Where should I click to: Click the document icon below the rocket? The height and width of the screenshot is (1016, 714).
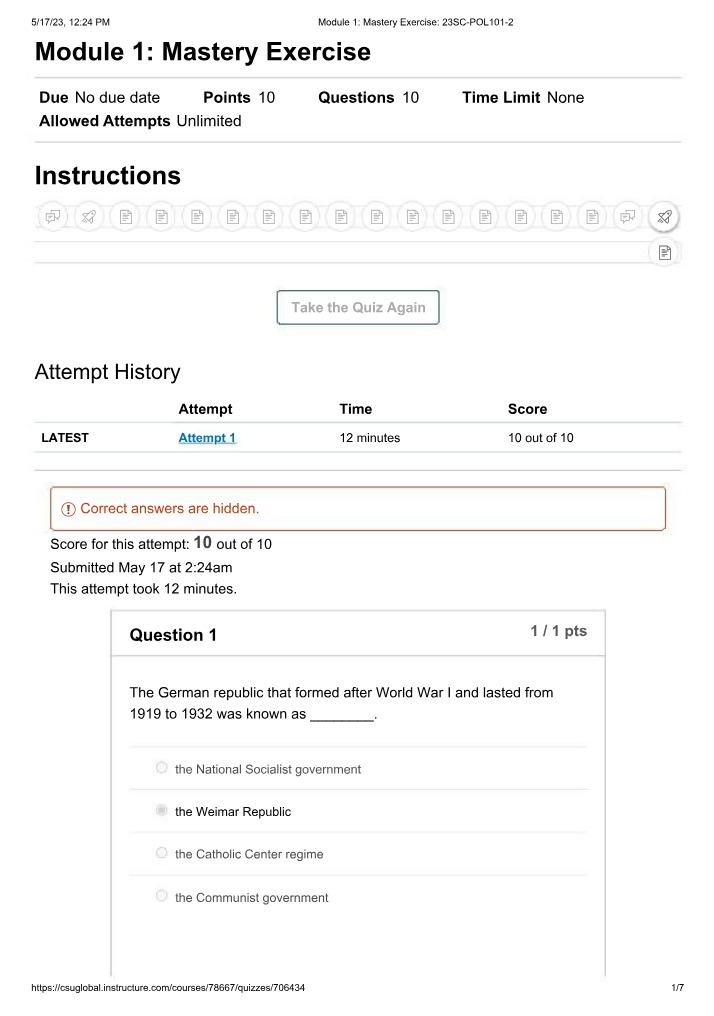pyautogui.click(x=664, y=252)
